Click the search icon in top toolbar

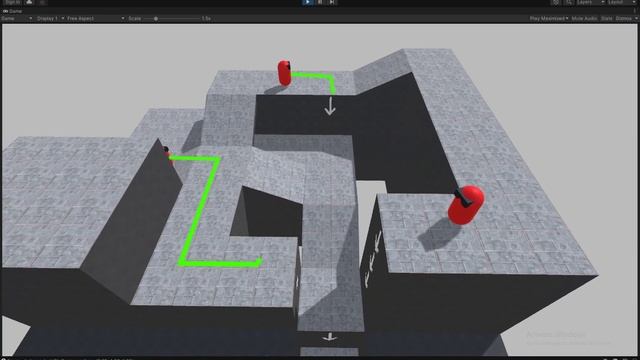(568, 2)
